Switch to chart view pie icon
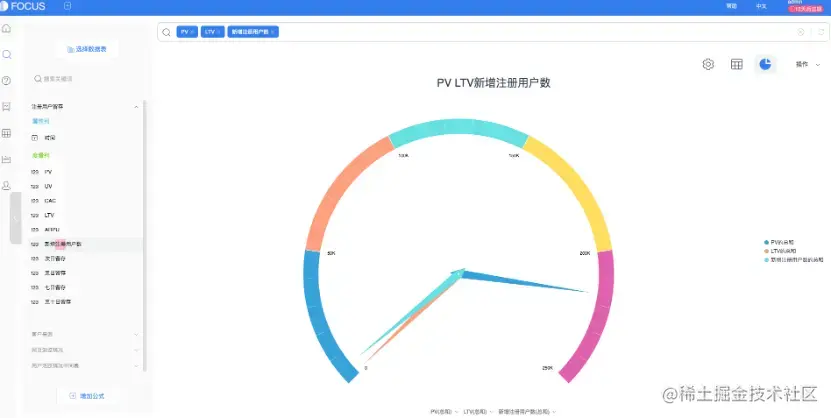Image resolution: width=832 pixels, height=418 pixels. pos(765,64)
